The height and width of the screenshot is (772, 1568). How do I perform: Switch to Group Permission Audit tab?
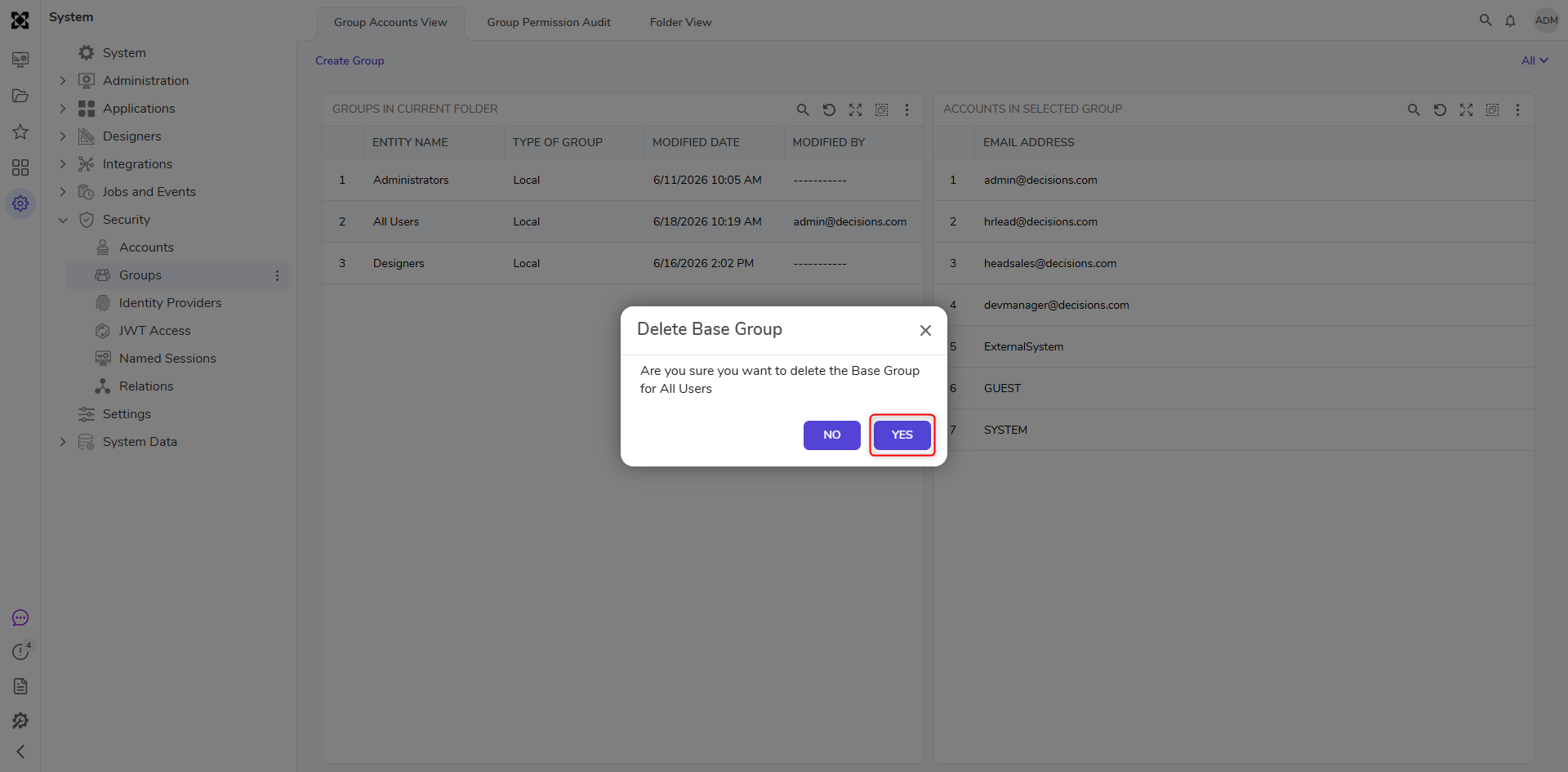point(549,22)
